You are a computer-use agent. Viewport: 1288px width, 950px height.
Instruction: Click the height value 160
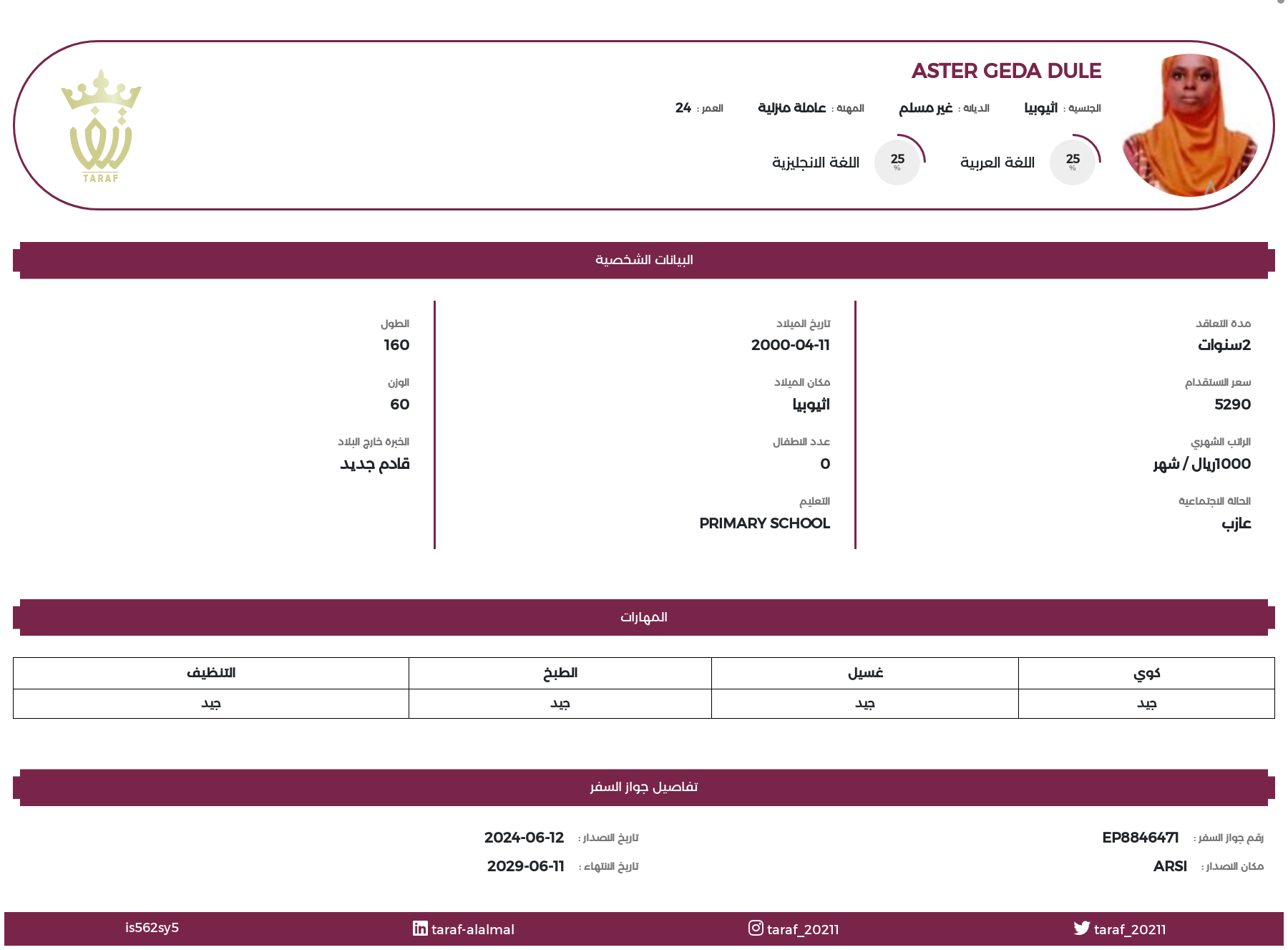click(396, 345)
